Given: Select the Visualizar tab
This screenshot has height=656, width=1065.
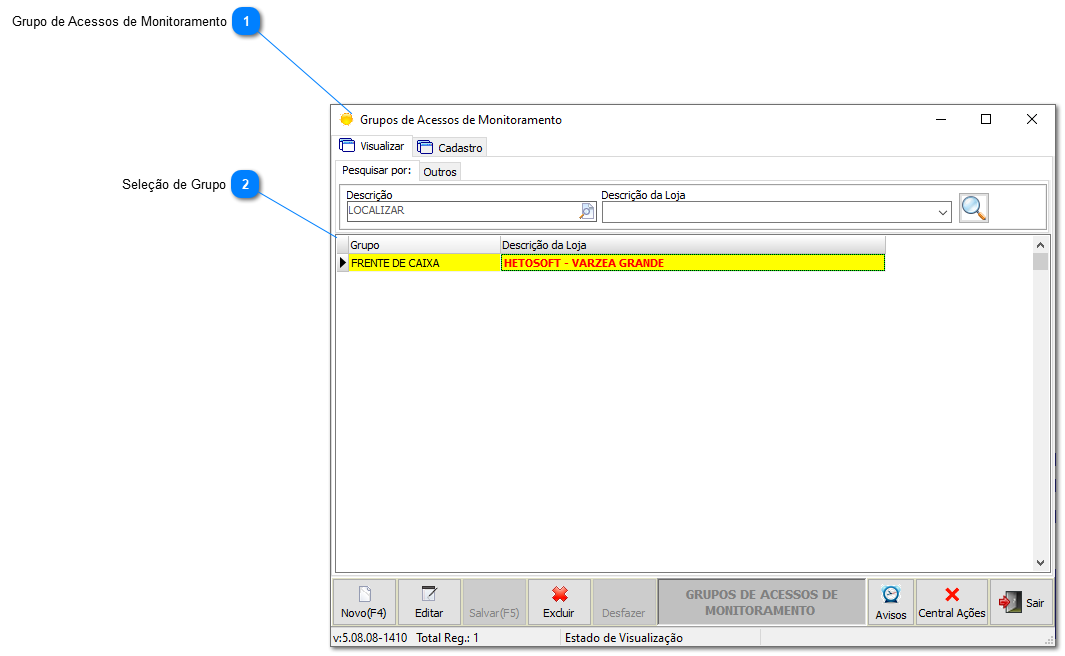Looking at the screenshot, I should (x=372, y=146).
